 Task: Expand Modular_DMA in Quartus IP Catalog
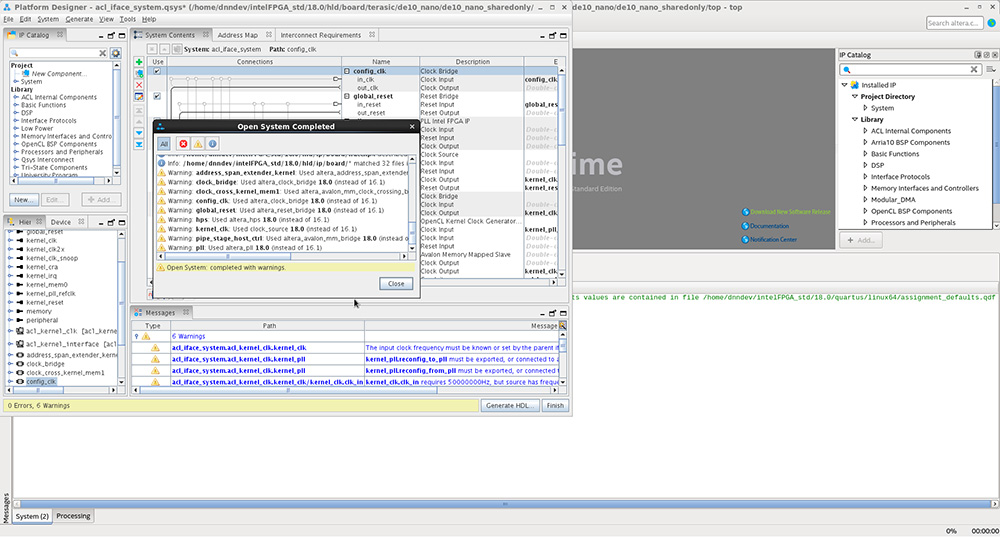click(x=865, y=200)
